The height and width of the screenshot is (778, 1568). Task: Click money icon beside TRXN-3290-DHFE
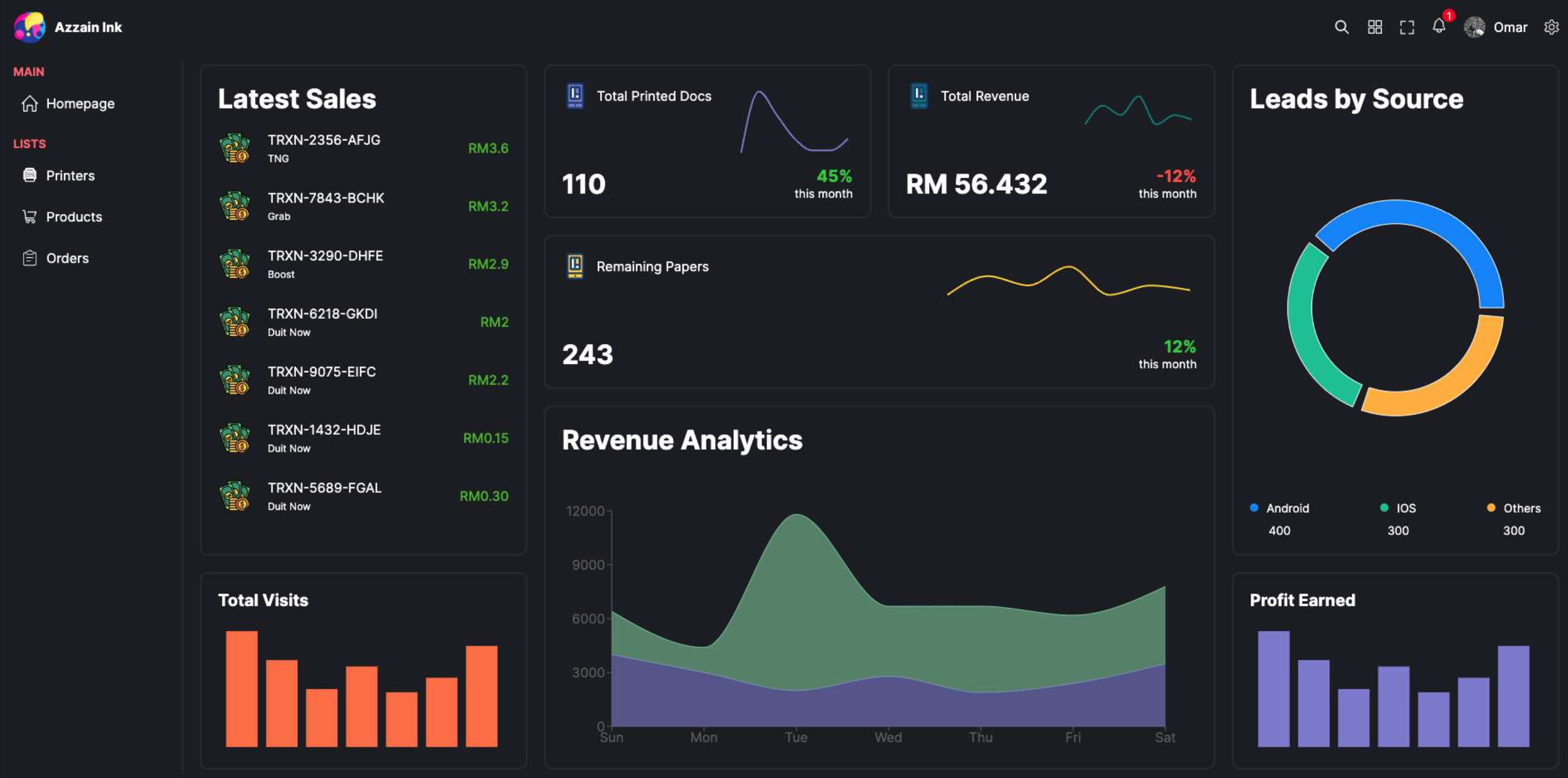pyautogui.click(x=234, y=264)
